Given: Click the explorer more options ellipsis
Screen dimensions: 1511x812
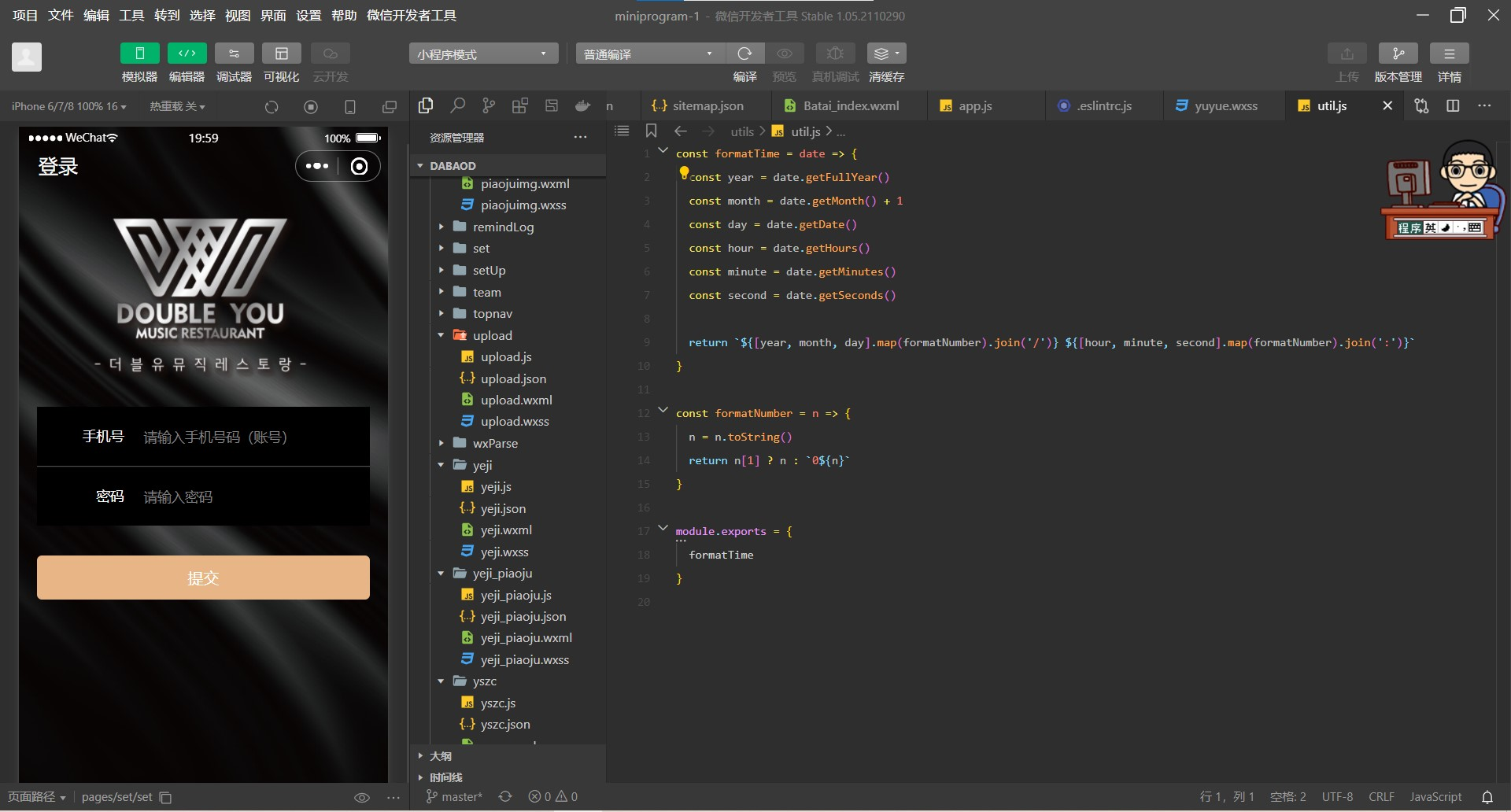Looking at the screenshot, I should tap(580, 137).
